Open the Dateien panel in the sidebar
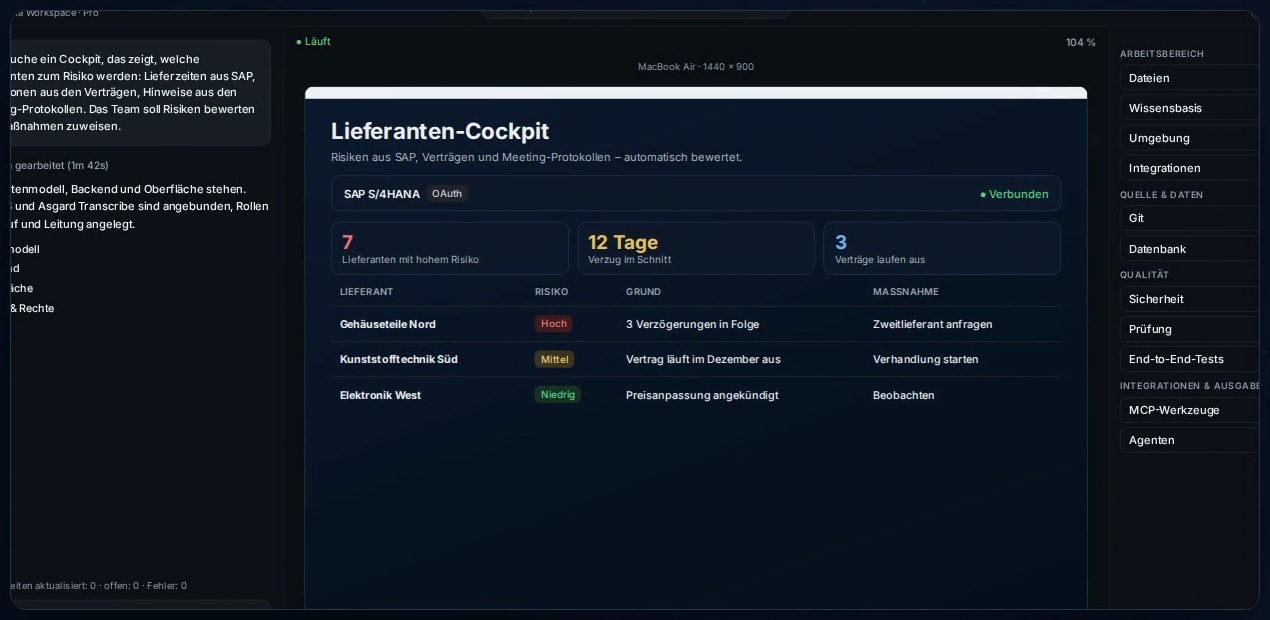This screenshot has width=1270, height=620. (1189, 78)
